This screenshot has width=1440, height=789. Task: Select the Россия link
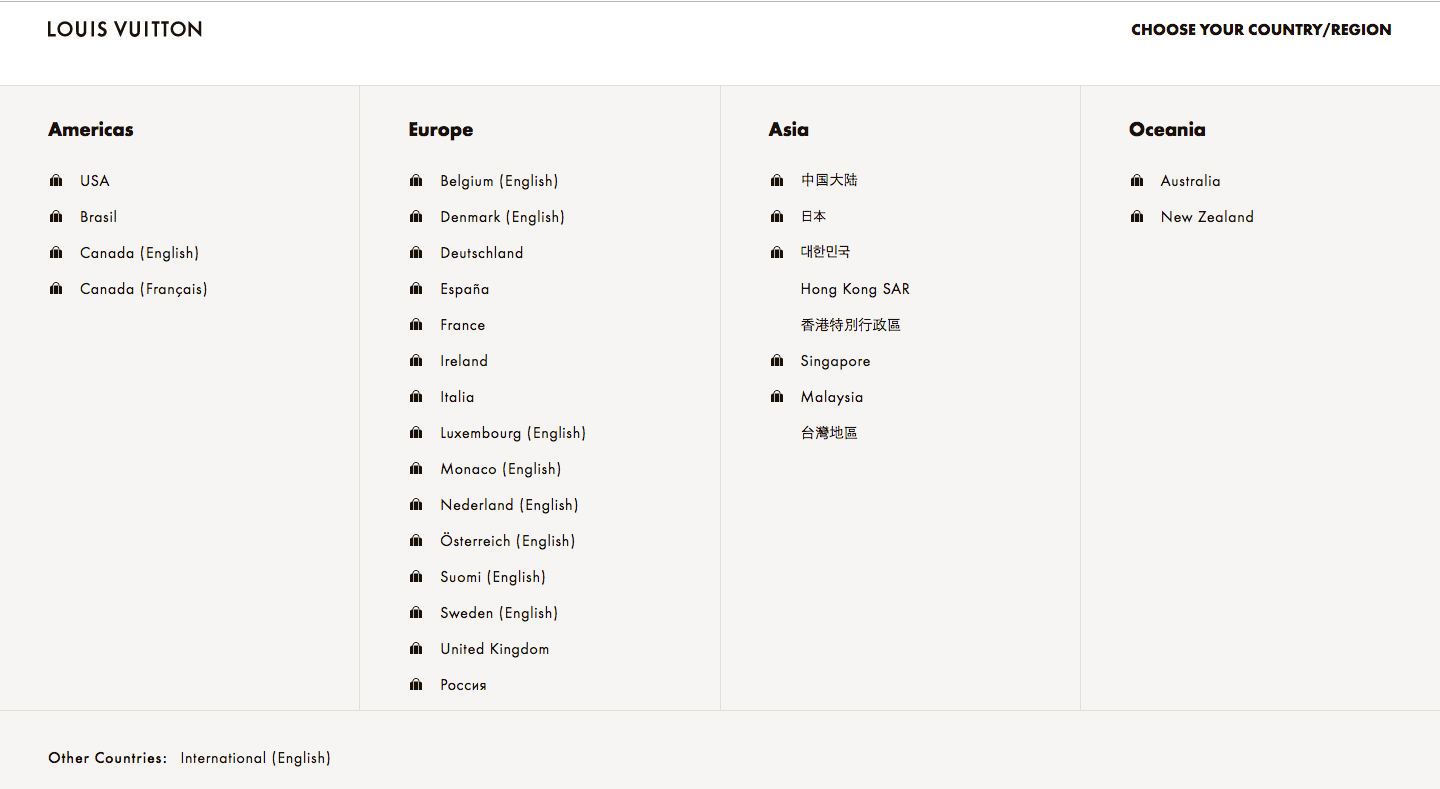tap(463, 685)
